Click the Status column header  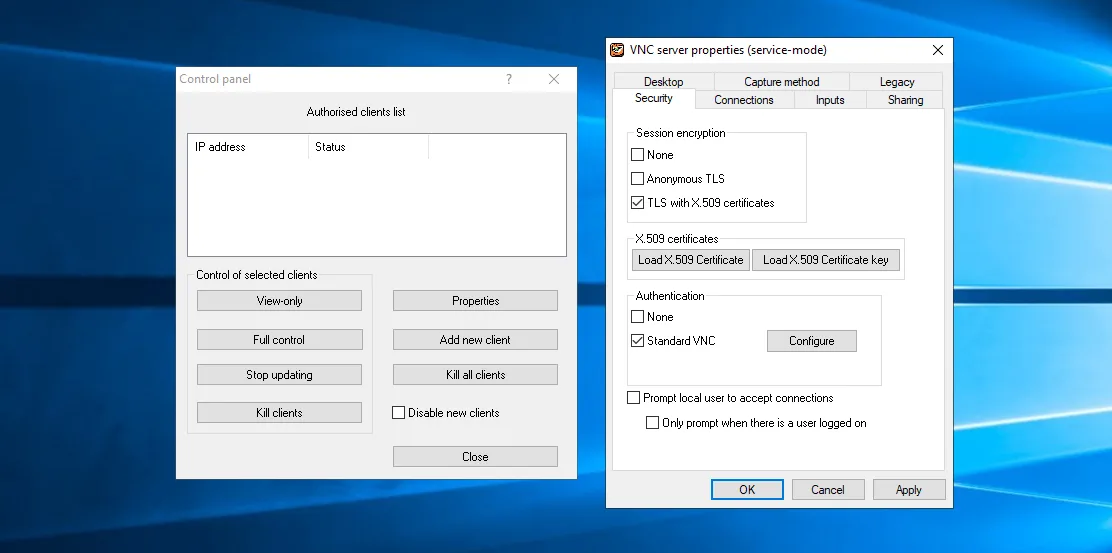(x=369, y=147)
